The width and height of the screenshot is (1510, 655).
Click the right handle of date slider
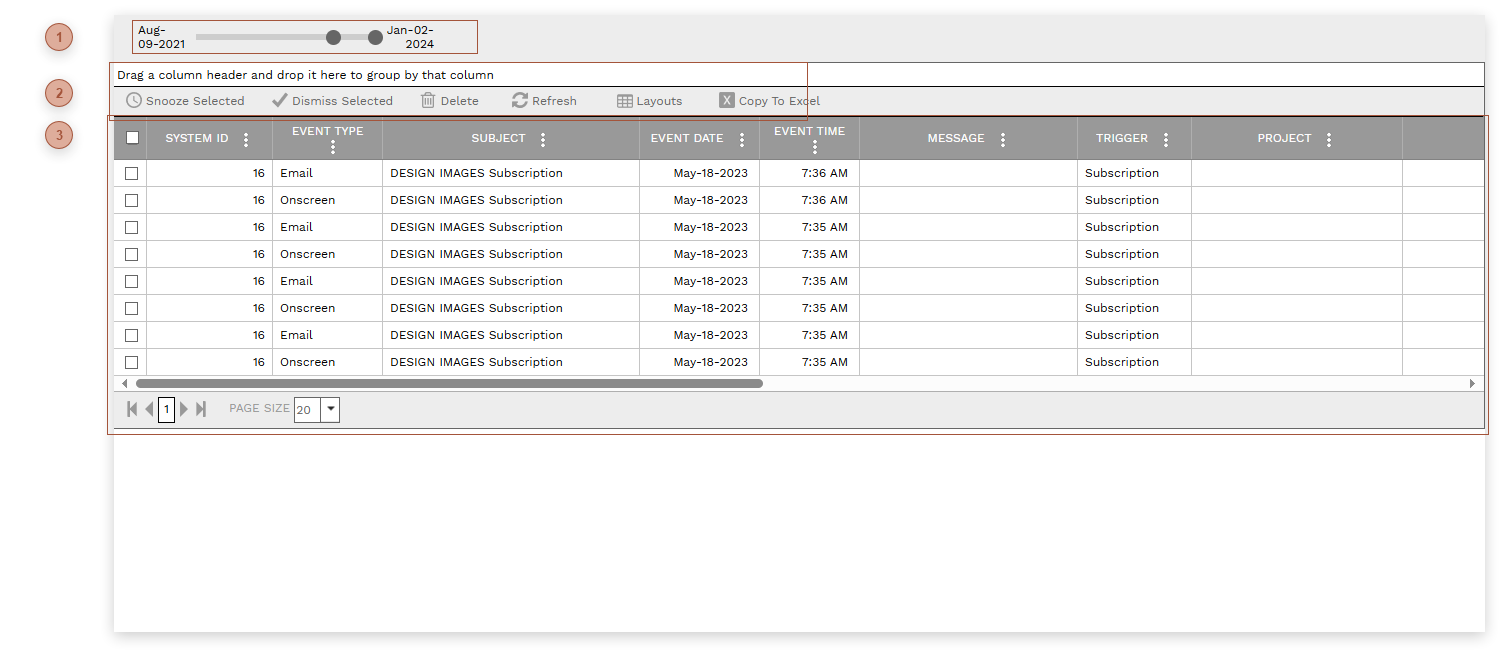pos(375,37)
